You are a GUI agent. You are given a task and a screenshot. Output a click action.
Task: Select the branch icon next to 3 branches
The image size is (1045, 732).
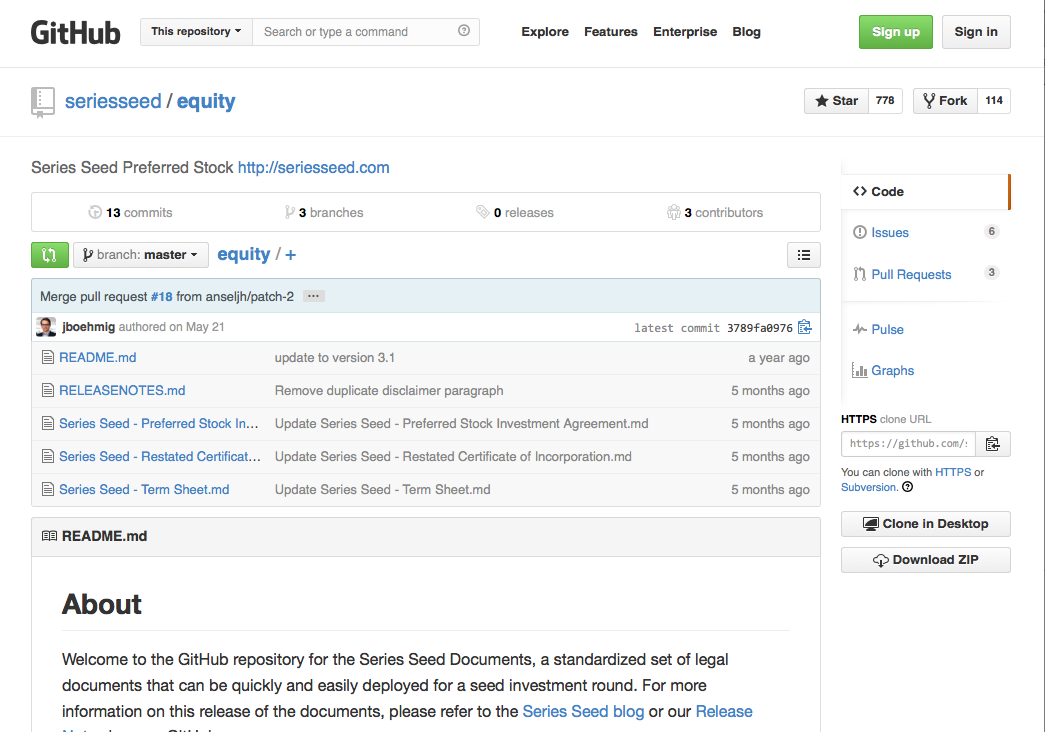pyautogui.click(x=288, y=212)
